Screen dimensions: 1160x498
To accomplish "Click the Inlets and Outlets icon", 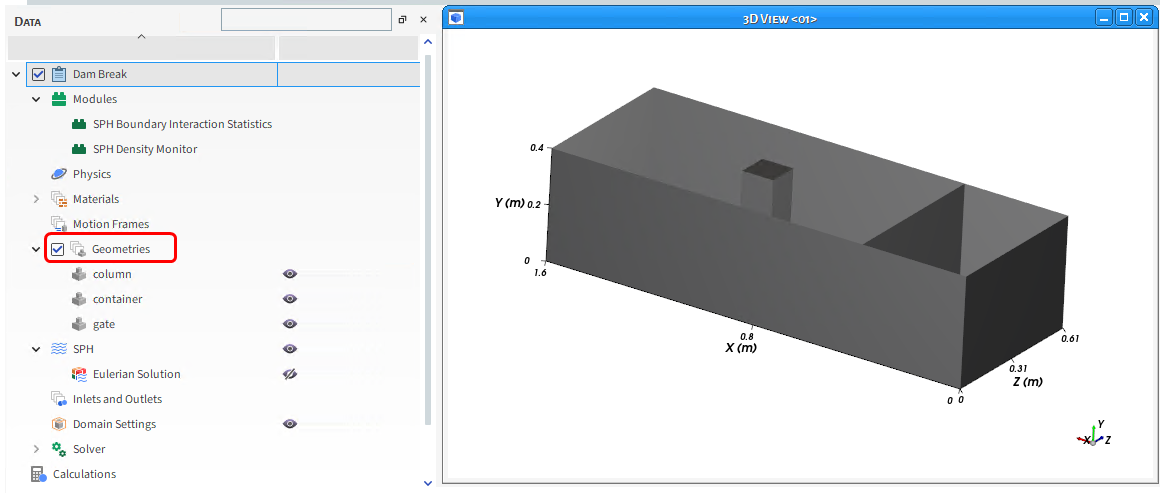I will tap(59, 400).
